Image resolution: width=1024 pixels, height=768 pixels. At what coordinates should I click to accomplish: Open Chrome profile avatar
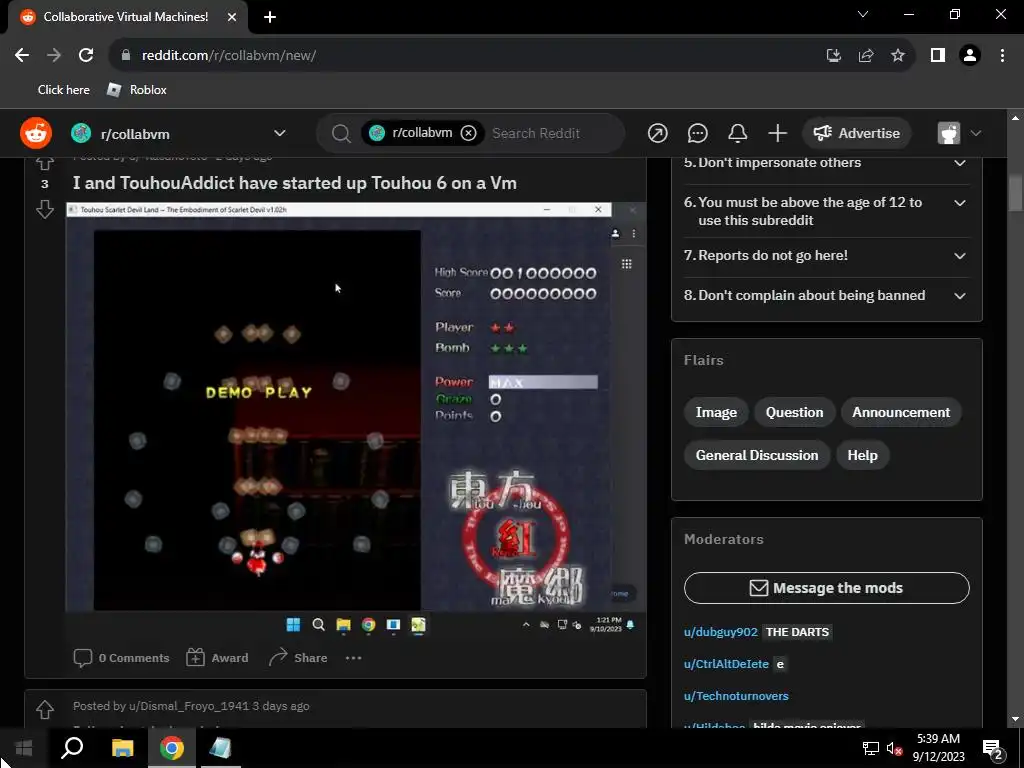(x=970, y=55)
